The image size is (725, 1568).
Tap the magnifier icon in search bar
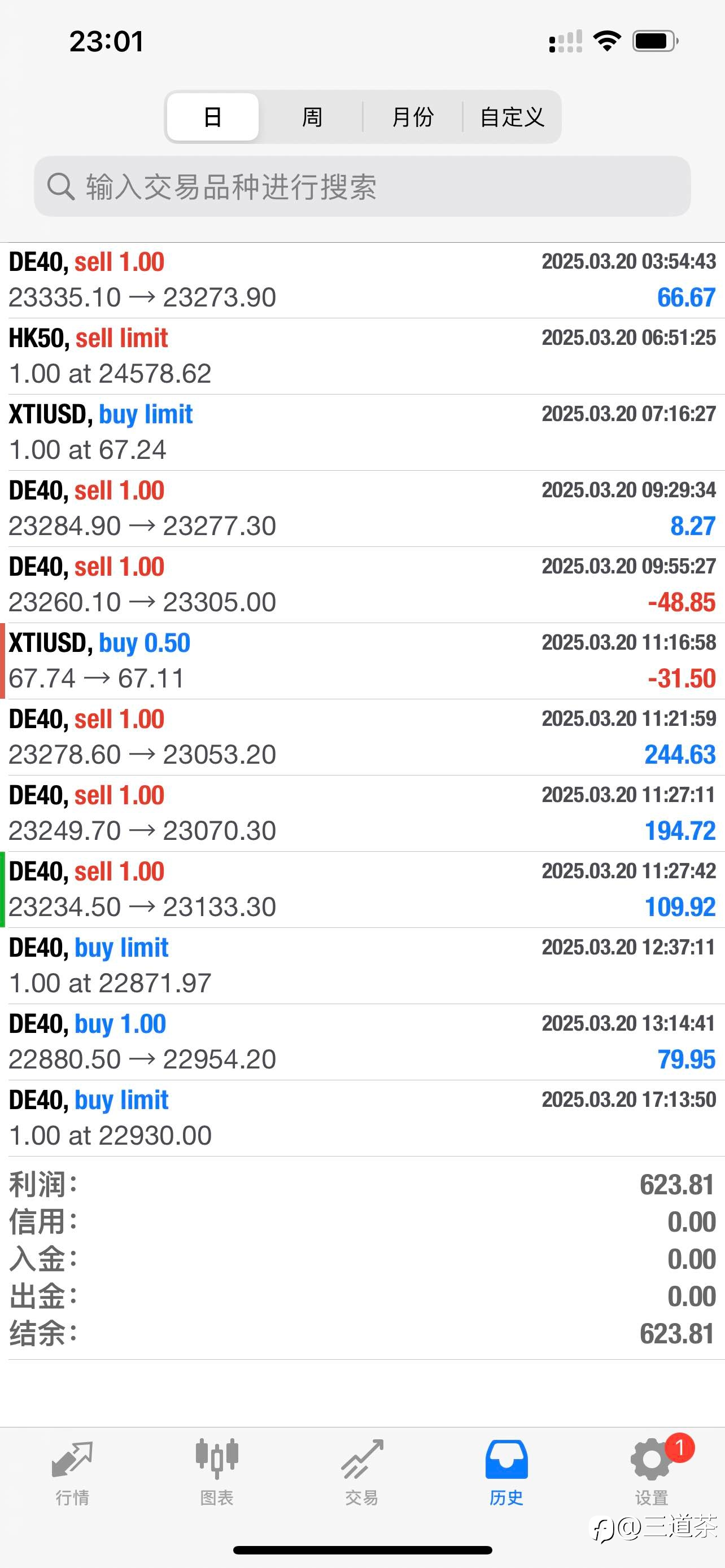coord(60,186)
